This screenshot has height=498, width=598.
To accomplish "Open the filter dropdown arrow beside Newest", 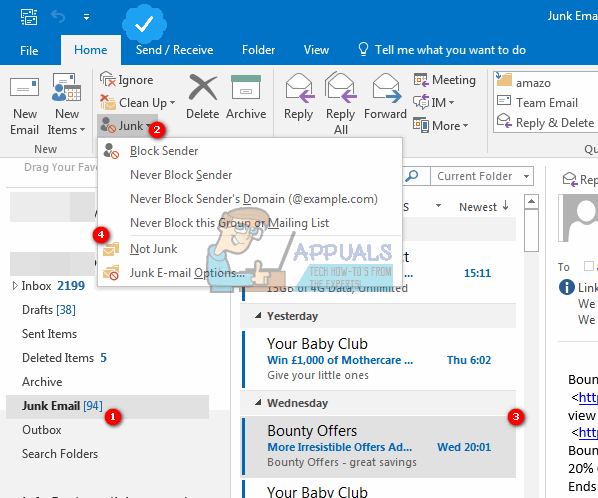I will coord(439,206).
